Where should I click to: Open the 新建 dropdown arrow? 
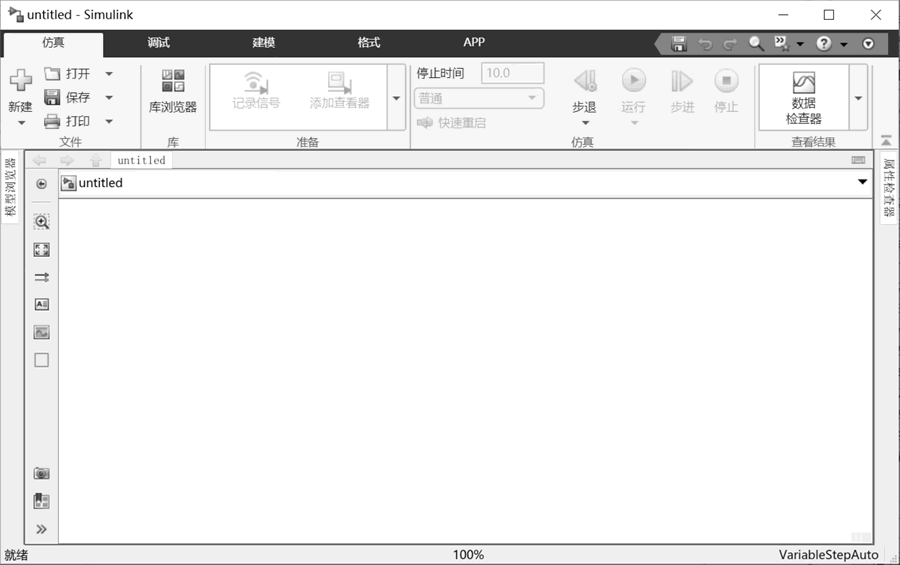pos(21,123)
